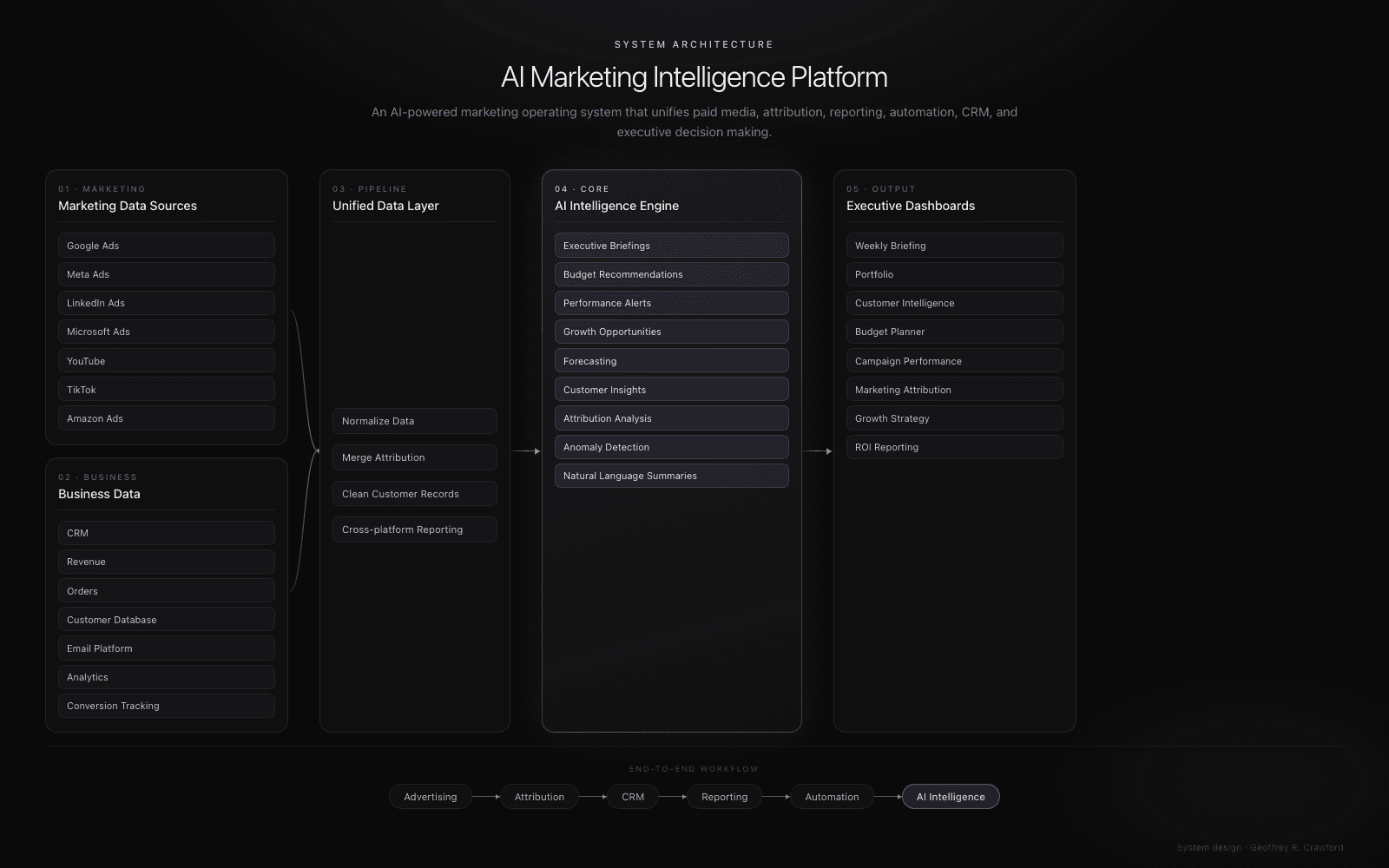Select the Attribution workflow pill
This screenshot has height=868, width=1389.
click(x=539, y=797)
